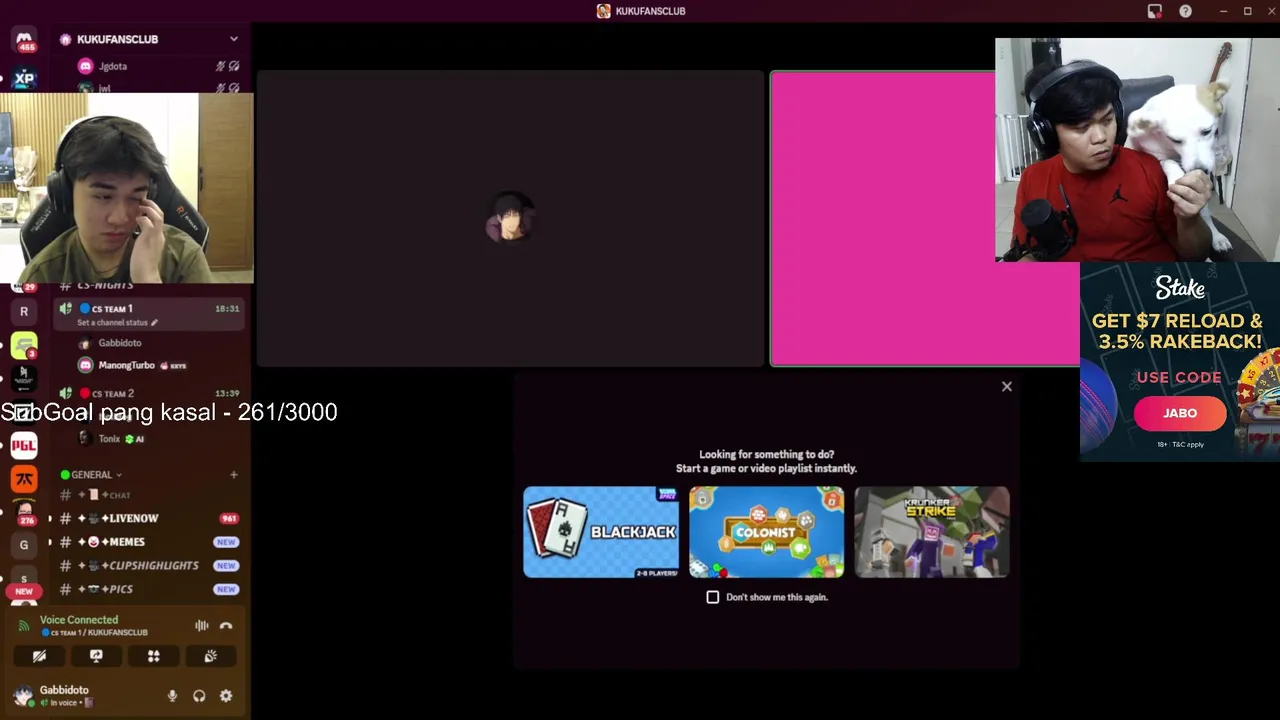Screen dimensions: 1280x720
Task: Open the CHAT text channel
Action: point(150,495)
